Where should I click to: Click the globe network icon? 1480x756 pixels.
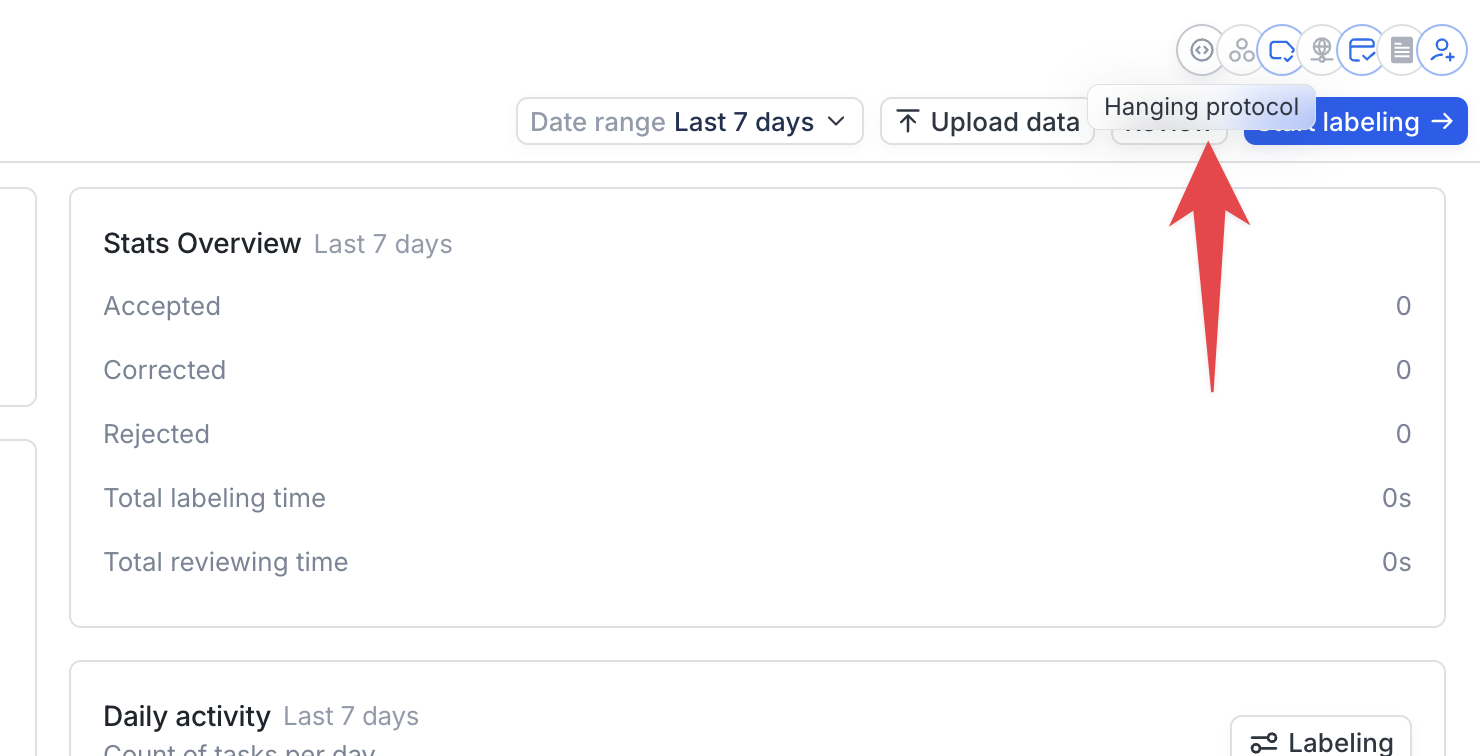click(x=1322, y=50)
